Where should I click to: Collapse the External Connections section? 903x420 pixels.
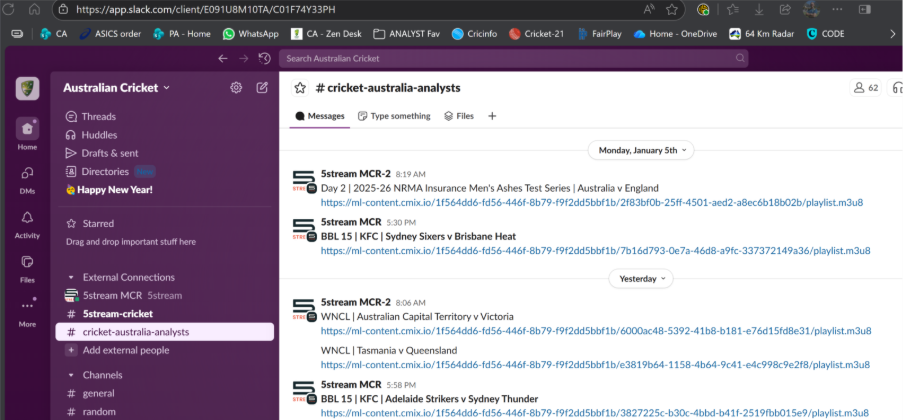pos(71,277)
